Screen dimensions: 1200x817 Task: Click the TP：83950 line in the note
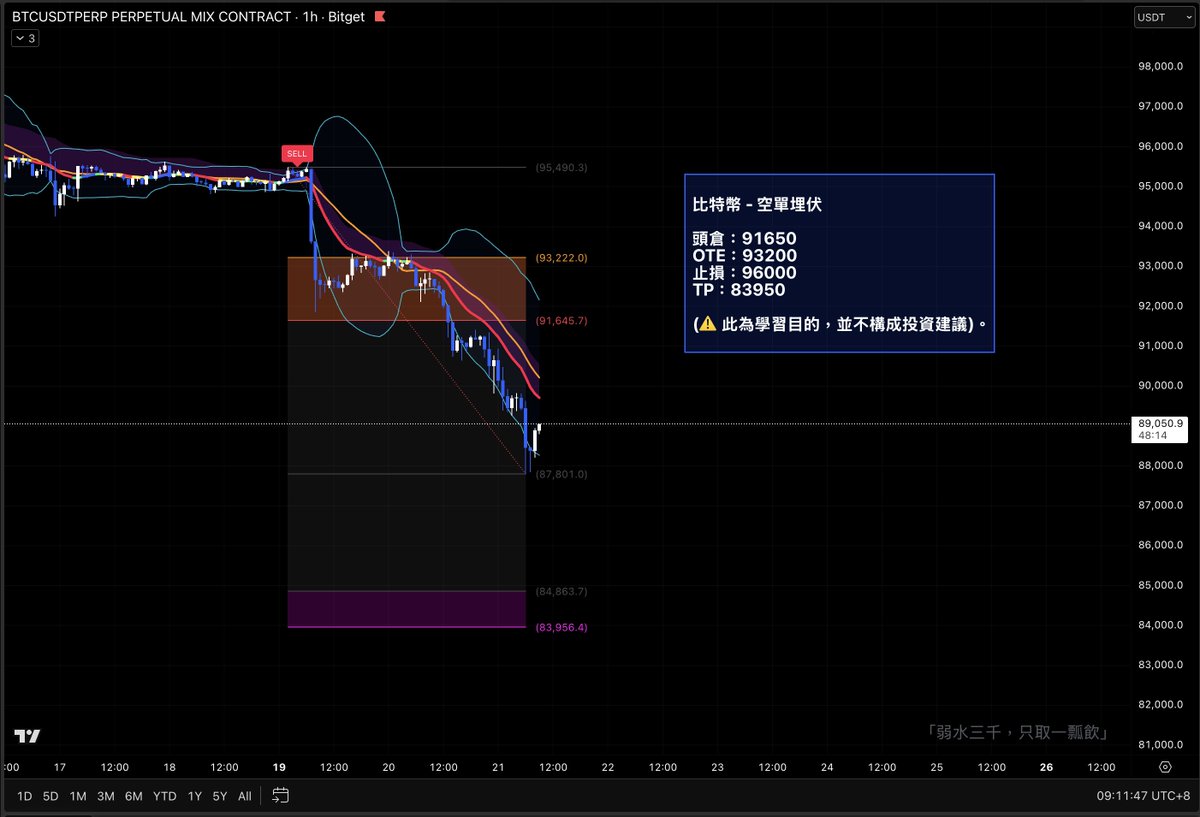738,290
